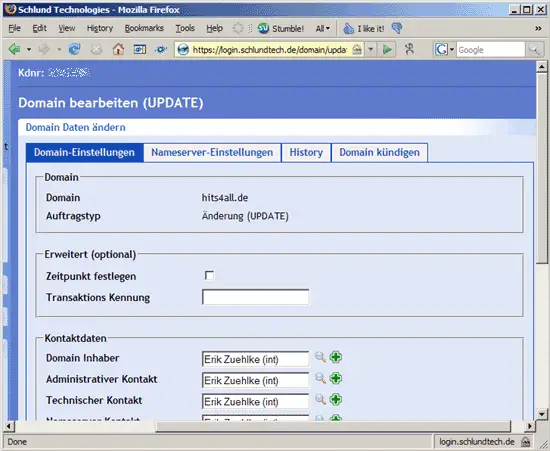550x451 pixels.
Task: Focus the Transaktions Kennung input field
Action: tap(255, 297)
